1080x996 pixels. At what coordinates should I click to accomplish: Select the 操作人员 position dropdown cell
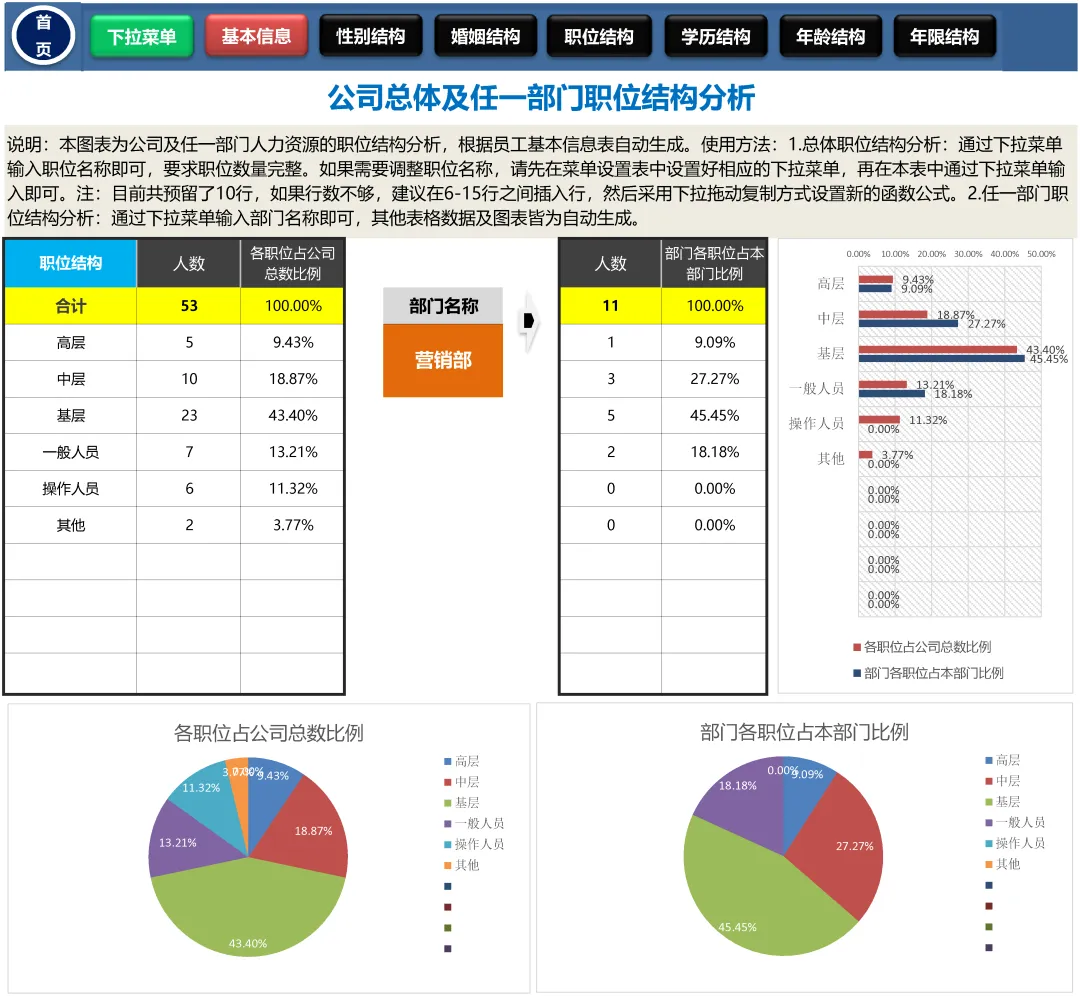[x=70, y=488]
